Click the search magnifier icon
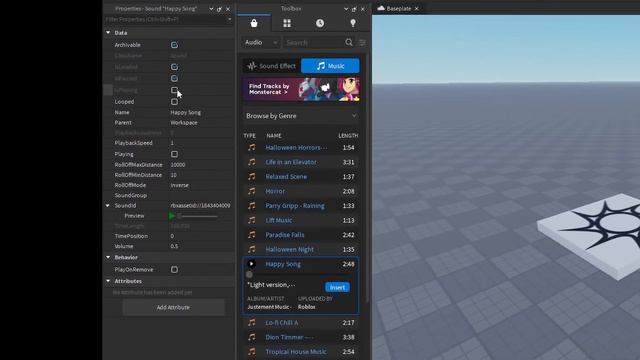Viewport: 640px width, 360px height. [349, 42]
